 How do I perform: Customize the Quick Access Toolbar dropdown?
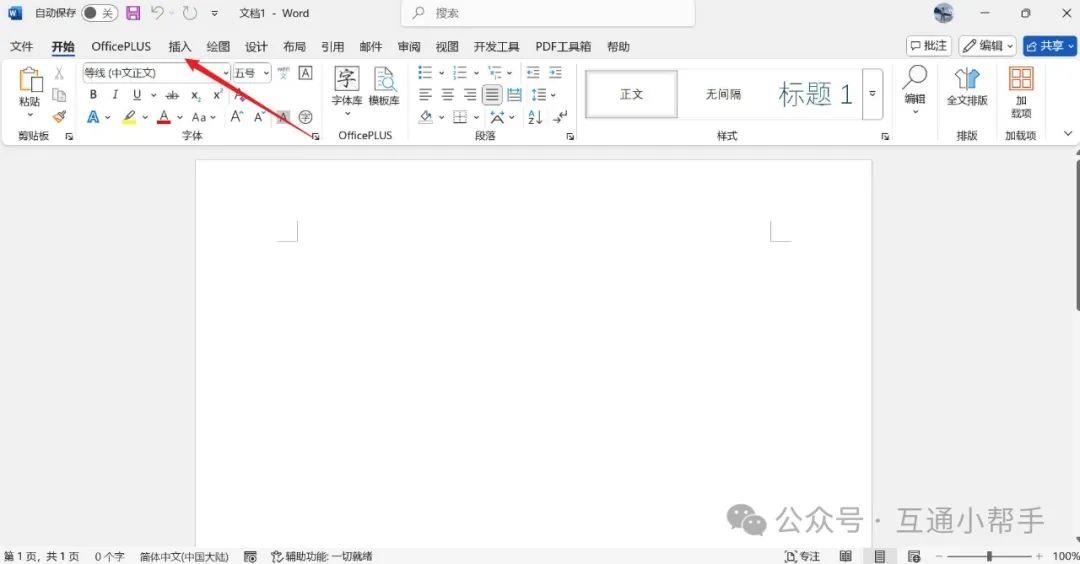click(x=215, y=13)
